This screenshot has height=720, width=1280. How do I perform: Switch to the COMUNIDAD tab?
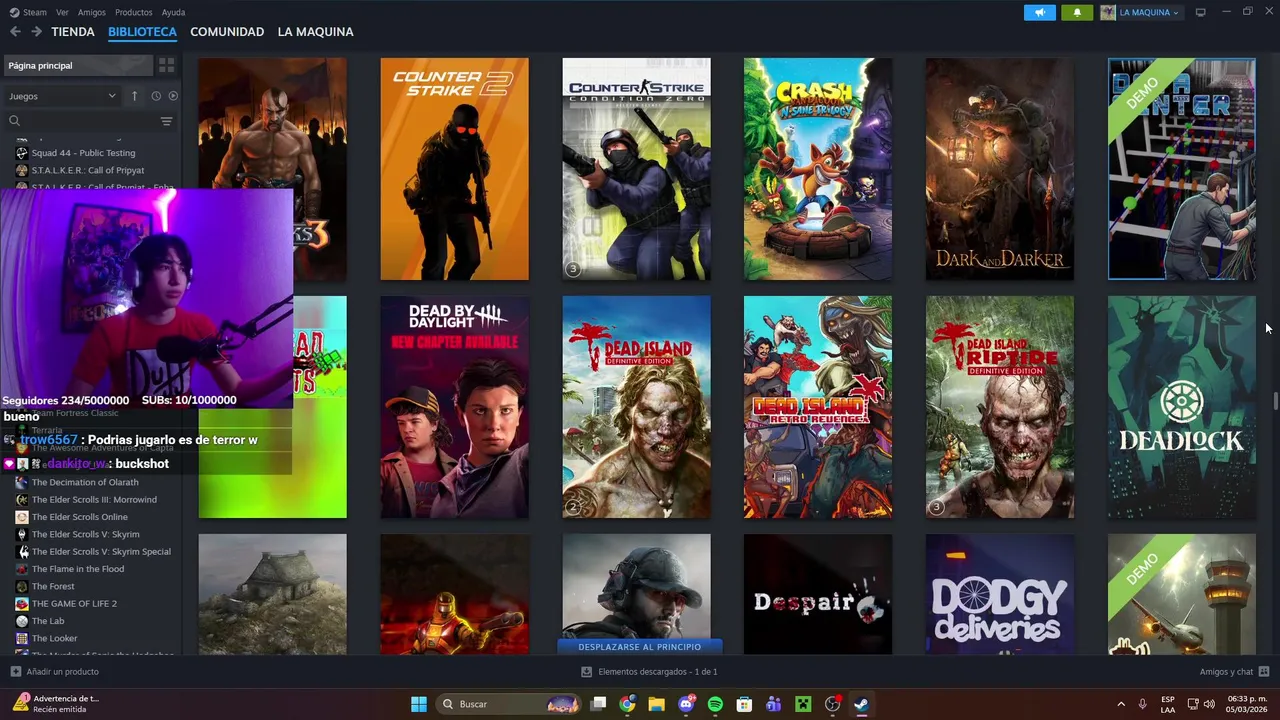point(227,32)
